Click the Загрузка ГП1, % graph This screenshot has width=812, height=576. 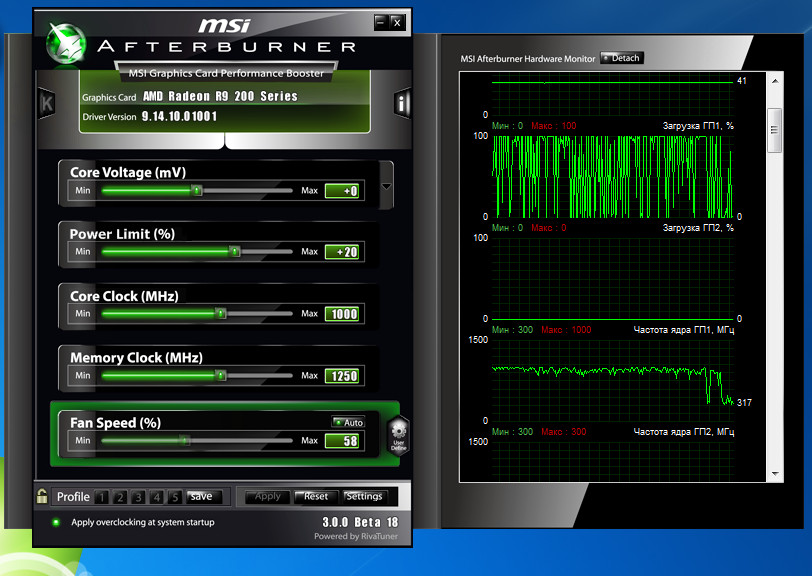(613, 176)
